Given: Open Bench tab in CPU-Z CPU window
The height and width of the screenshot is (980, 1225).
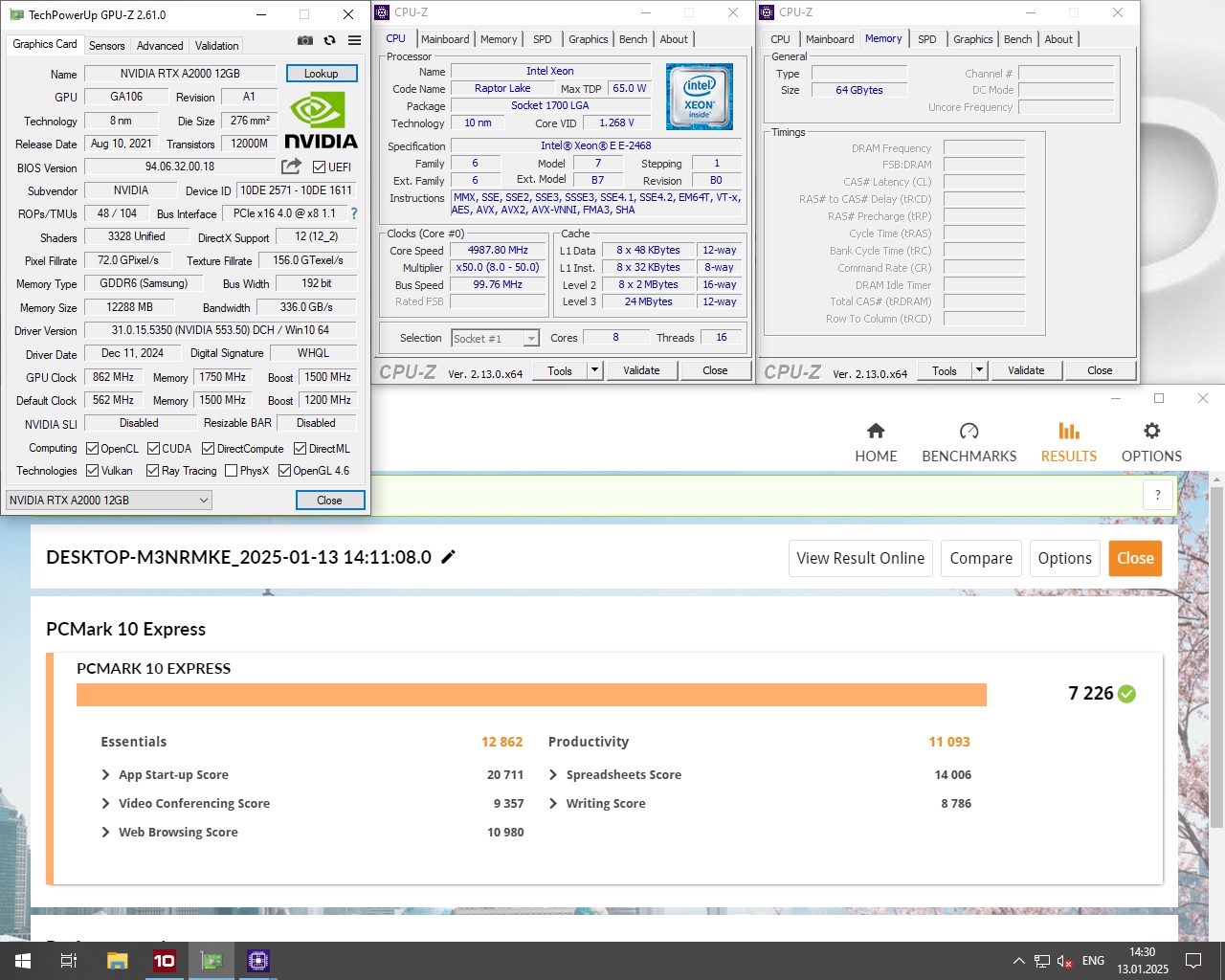Looking at the screenshot, I should coord(634,39).
